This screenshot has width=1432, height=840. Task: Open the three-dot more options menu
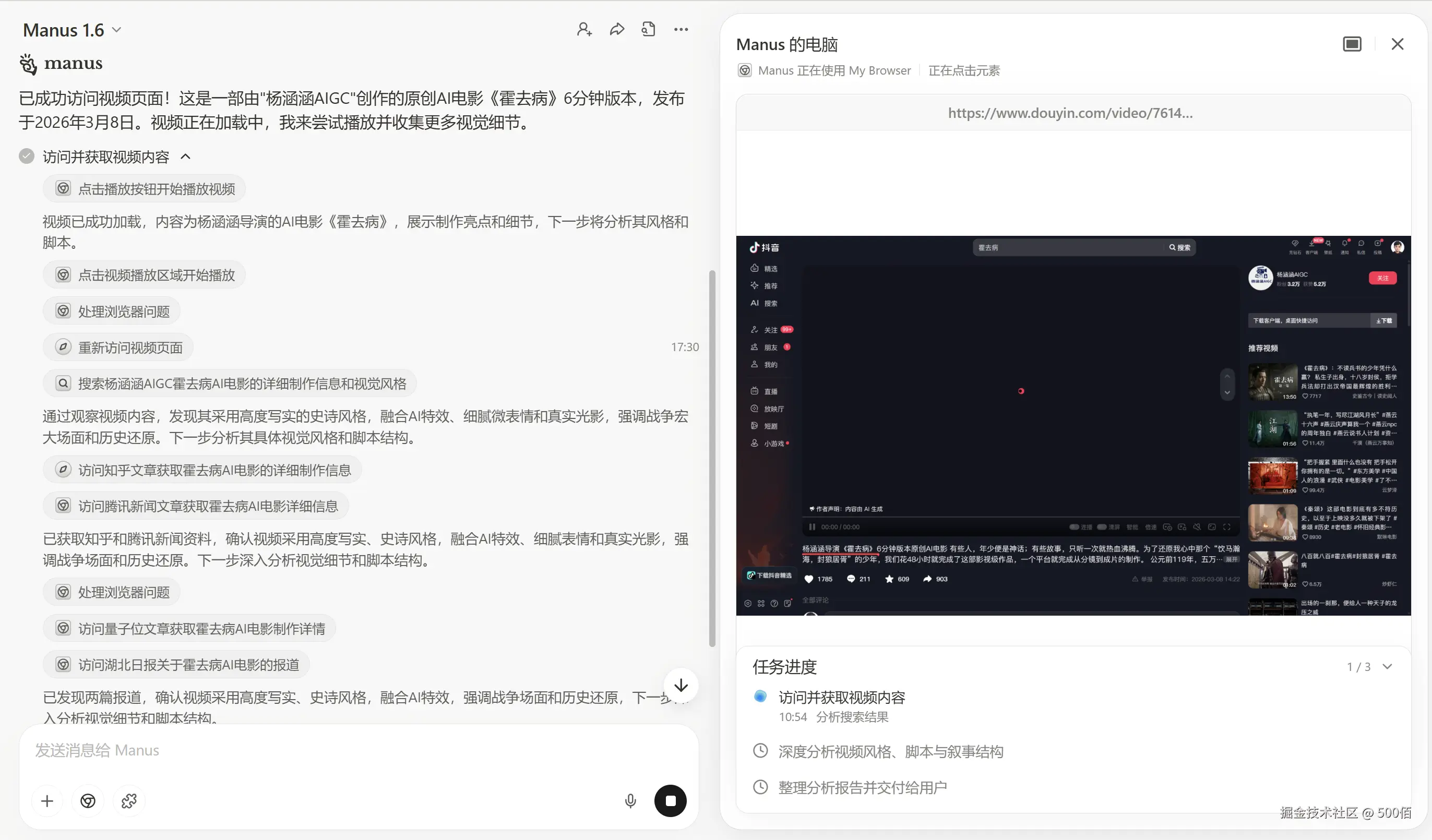click(681, 30)
